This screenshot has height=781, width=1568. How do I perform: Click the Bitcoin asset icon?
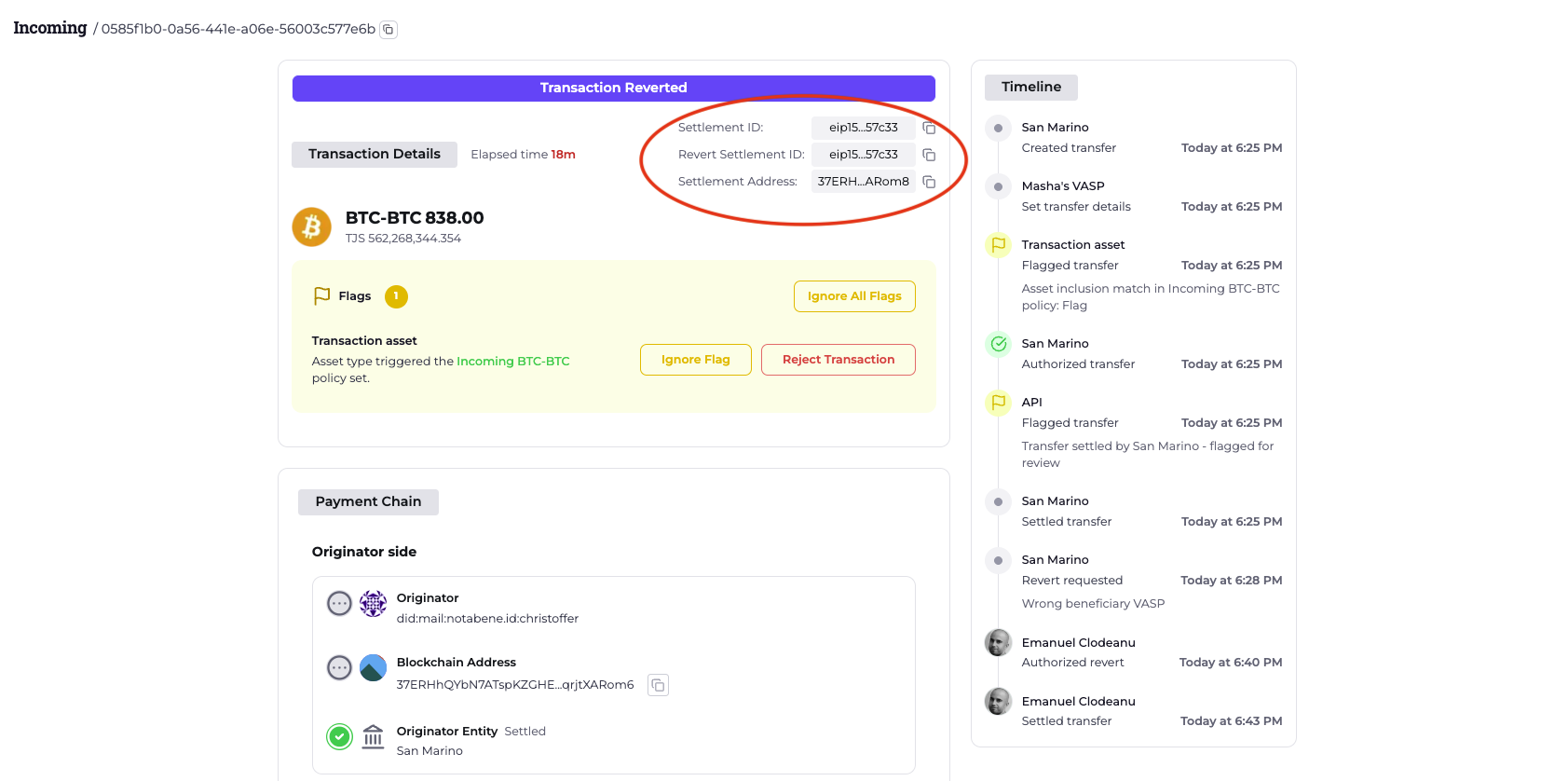point(312,226)
